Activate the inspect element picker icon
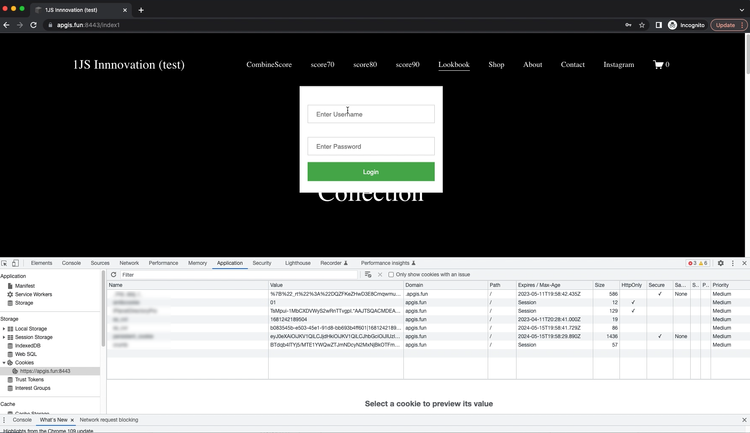The height and width of the screenshot is (433, 750). (x=5, y=263)
